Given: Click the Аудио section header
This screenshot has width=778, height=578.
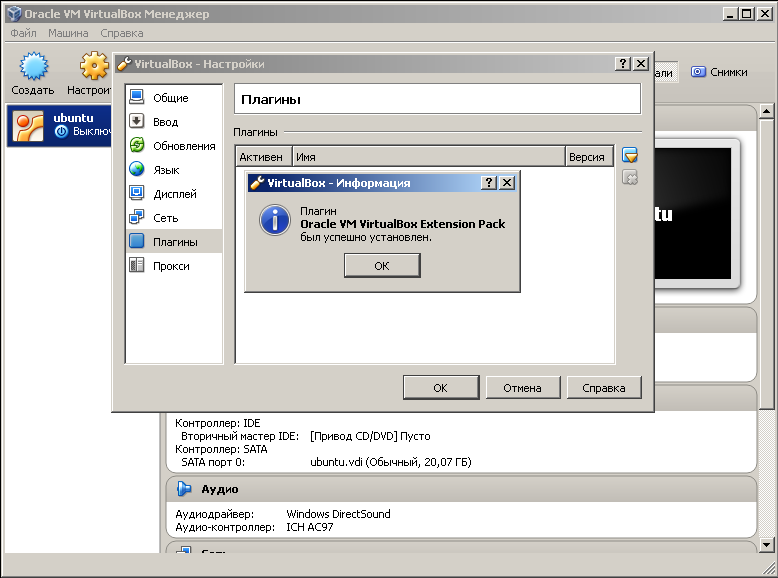Looking at the screenshot, I should [x=460, y=489].
